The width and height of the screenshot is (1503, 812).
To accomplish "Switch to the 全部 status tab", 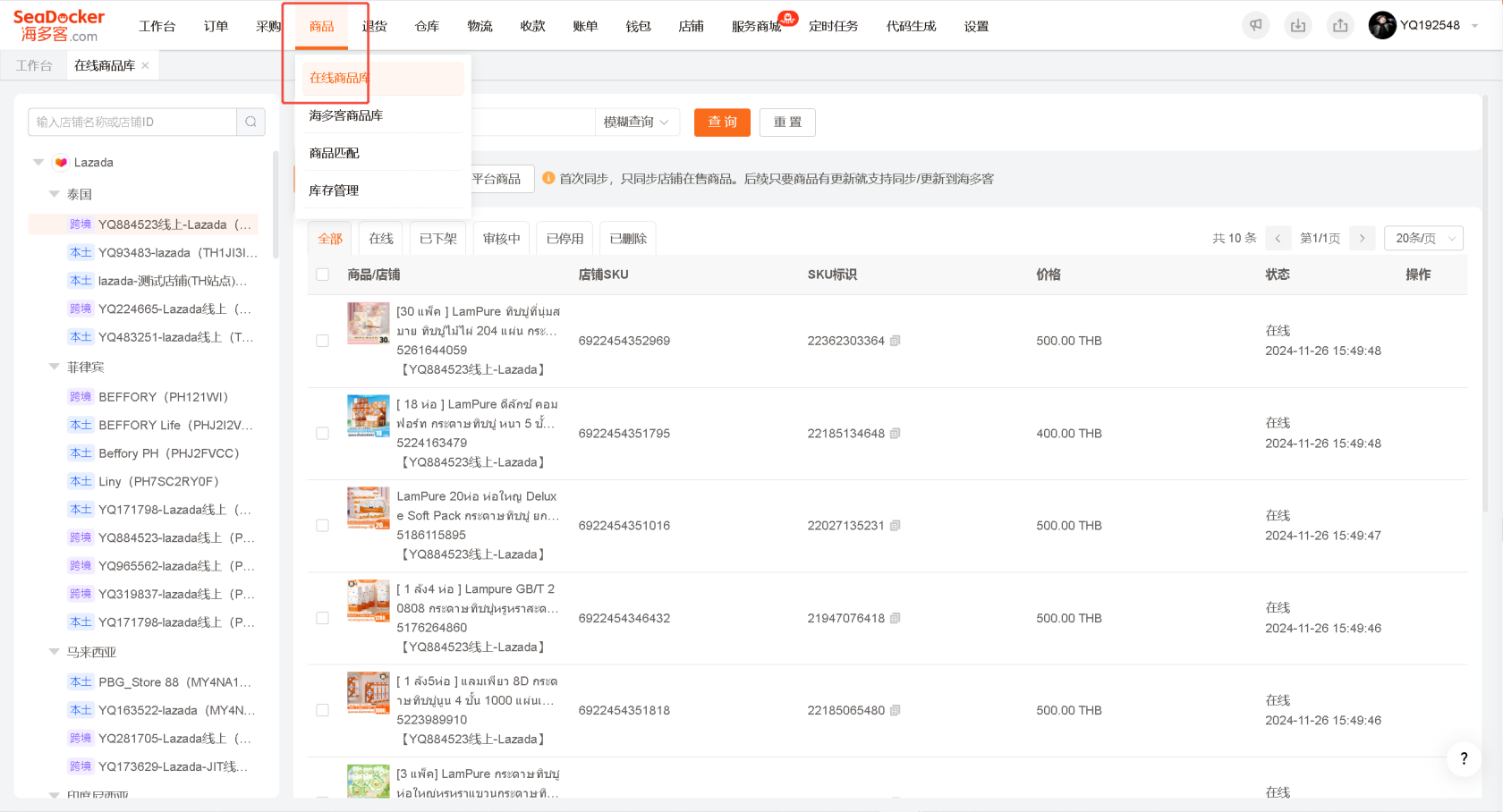I will (330, 239).
